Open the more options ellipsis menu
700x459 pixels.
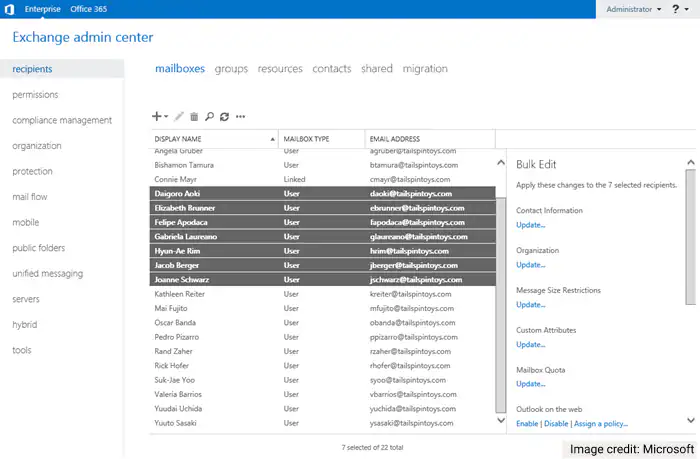pos(241,117)
